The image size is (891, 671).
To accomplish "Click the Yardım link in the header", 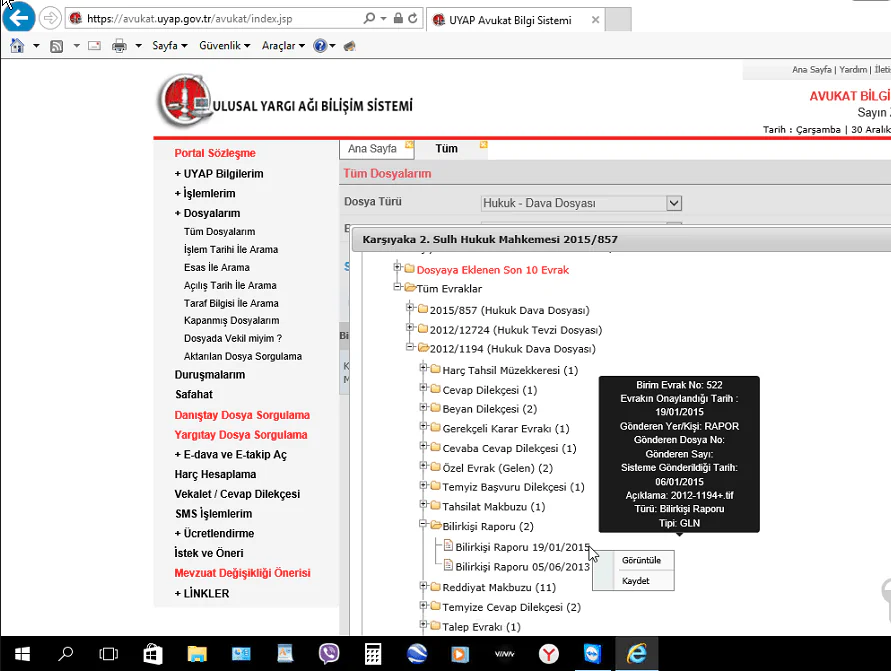I will [853, 69].
